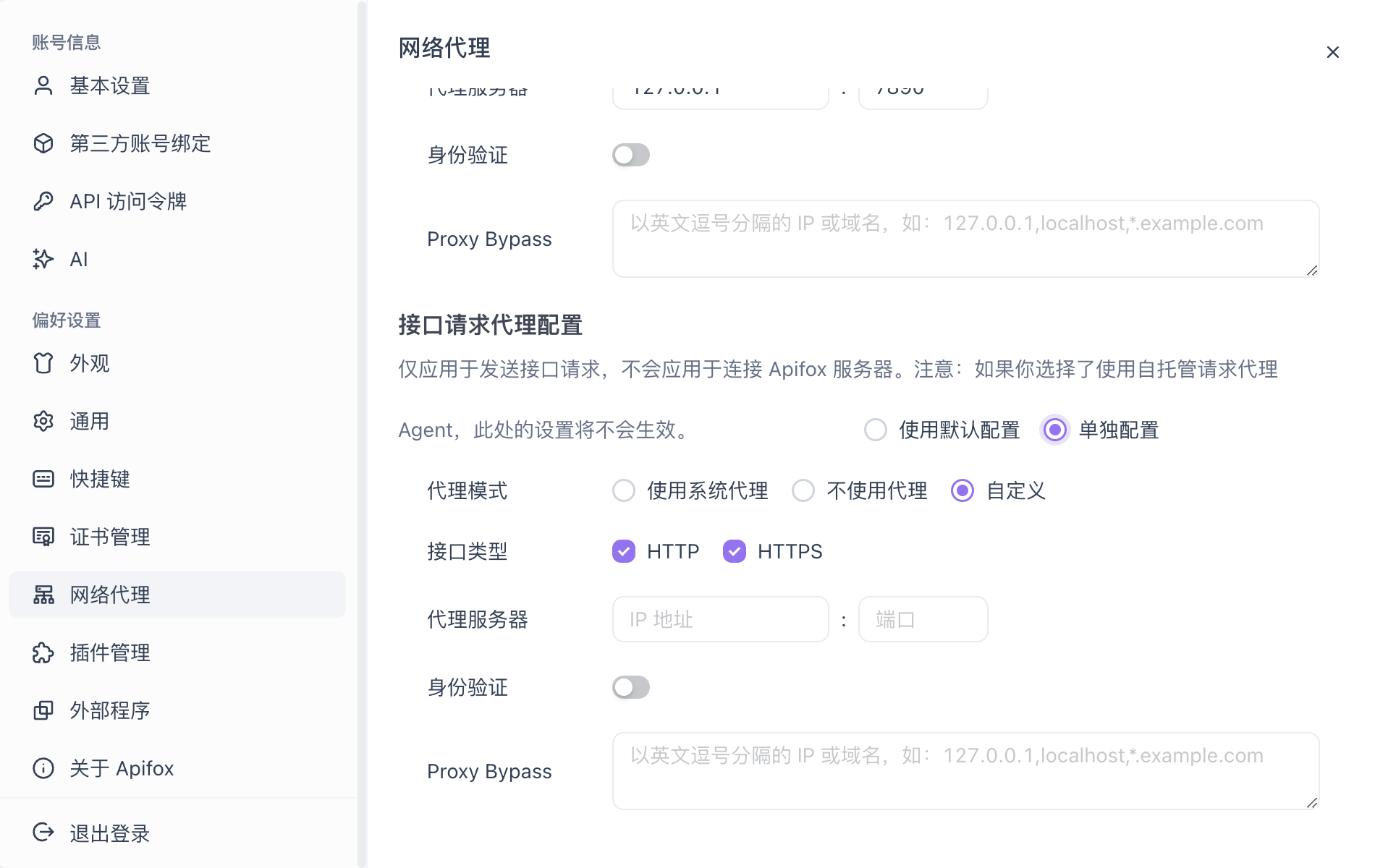Viewport: 1375px width, 868px height.
Task: Open the 快捷键 shortcuts page
Action: [x=99, y=479]
